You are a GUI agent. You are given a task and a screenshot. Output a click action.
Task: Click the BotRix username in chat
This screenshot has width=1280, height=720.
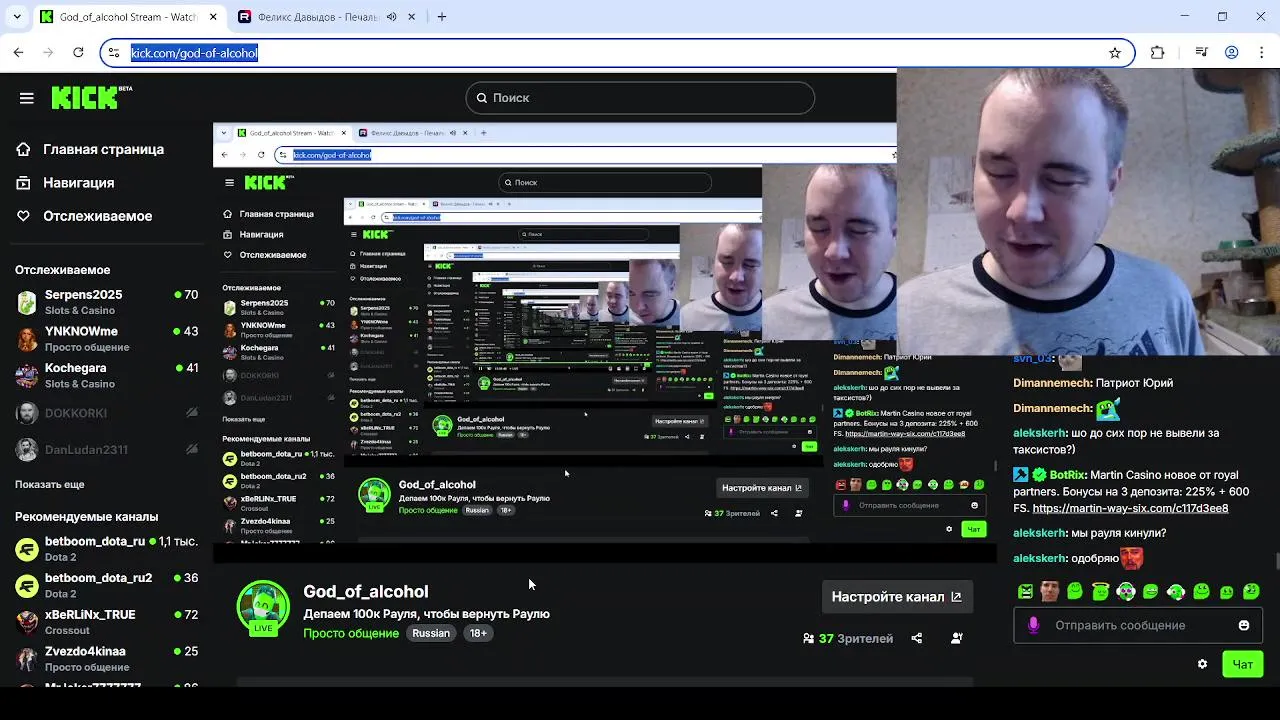[1068, 475]
